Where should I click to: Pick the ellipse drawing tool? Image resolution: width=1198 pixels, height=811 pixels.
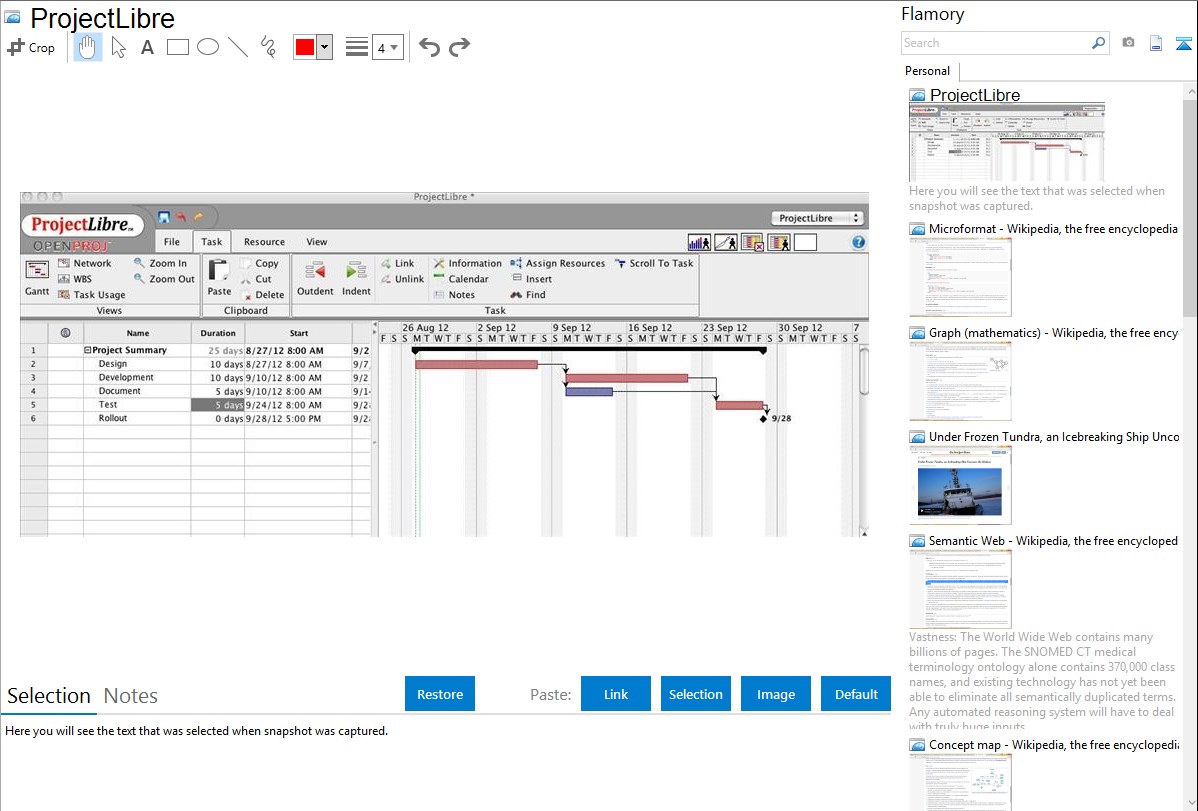coord(208,47)
